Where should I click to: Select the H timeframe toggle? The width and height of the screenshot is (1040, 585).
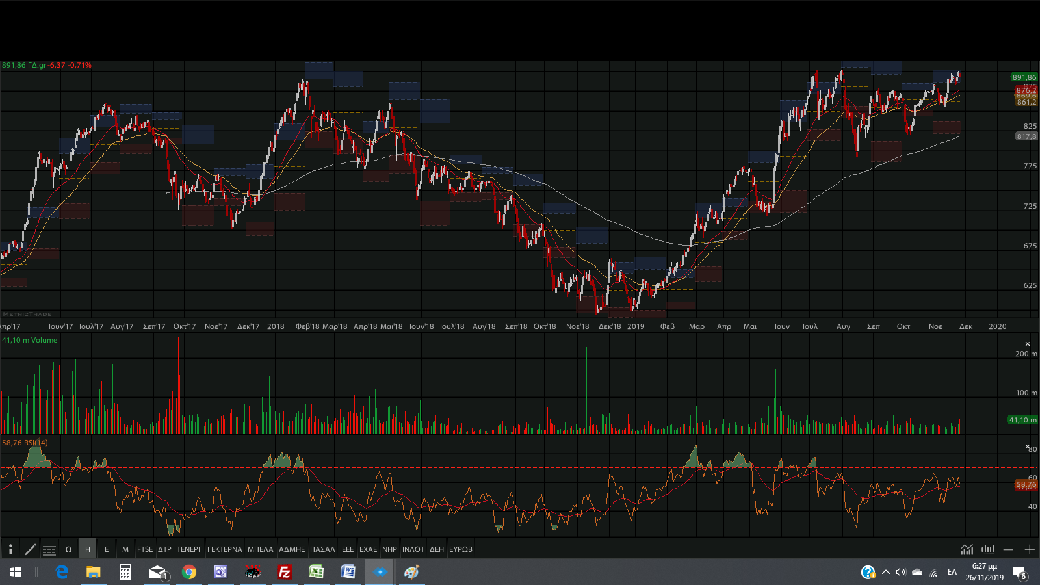(88, 549)
